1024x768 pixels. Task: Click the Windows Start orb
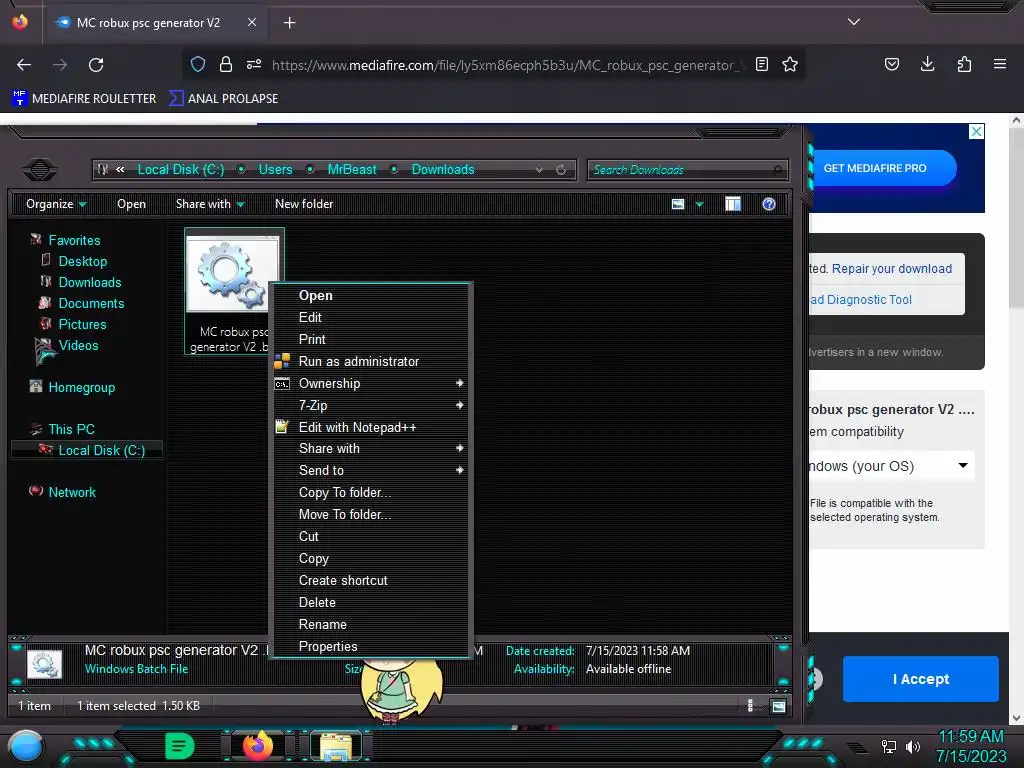(x=25, y=746)
